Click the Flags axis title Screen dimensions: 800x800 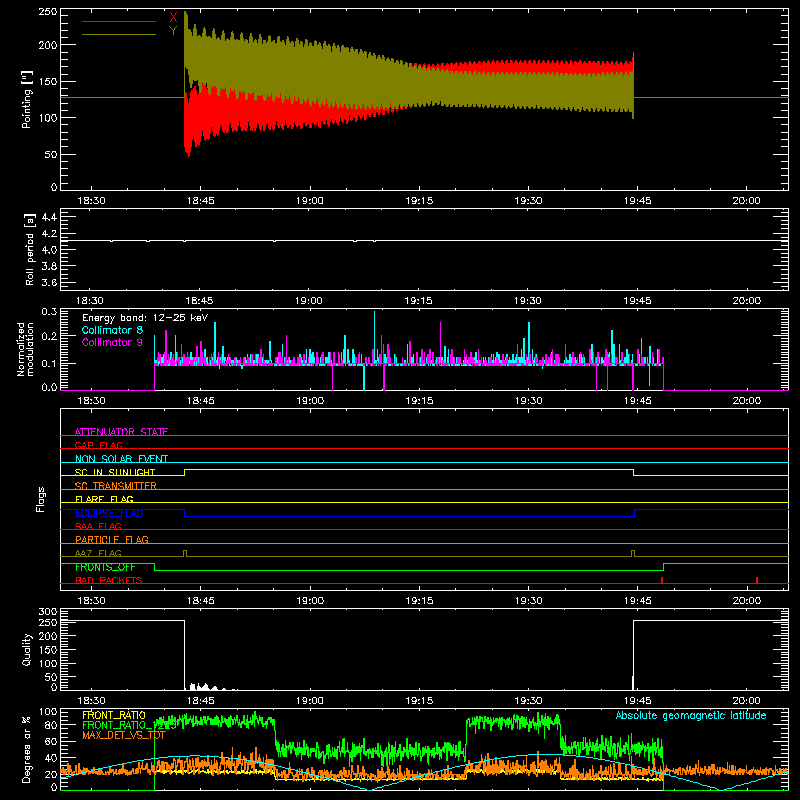pyautogui.click(x=40, y=499)
